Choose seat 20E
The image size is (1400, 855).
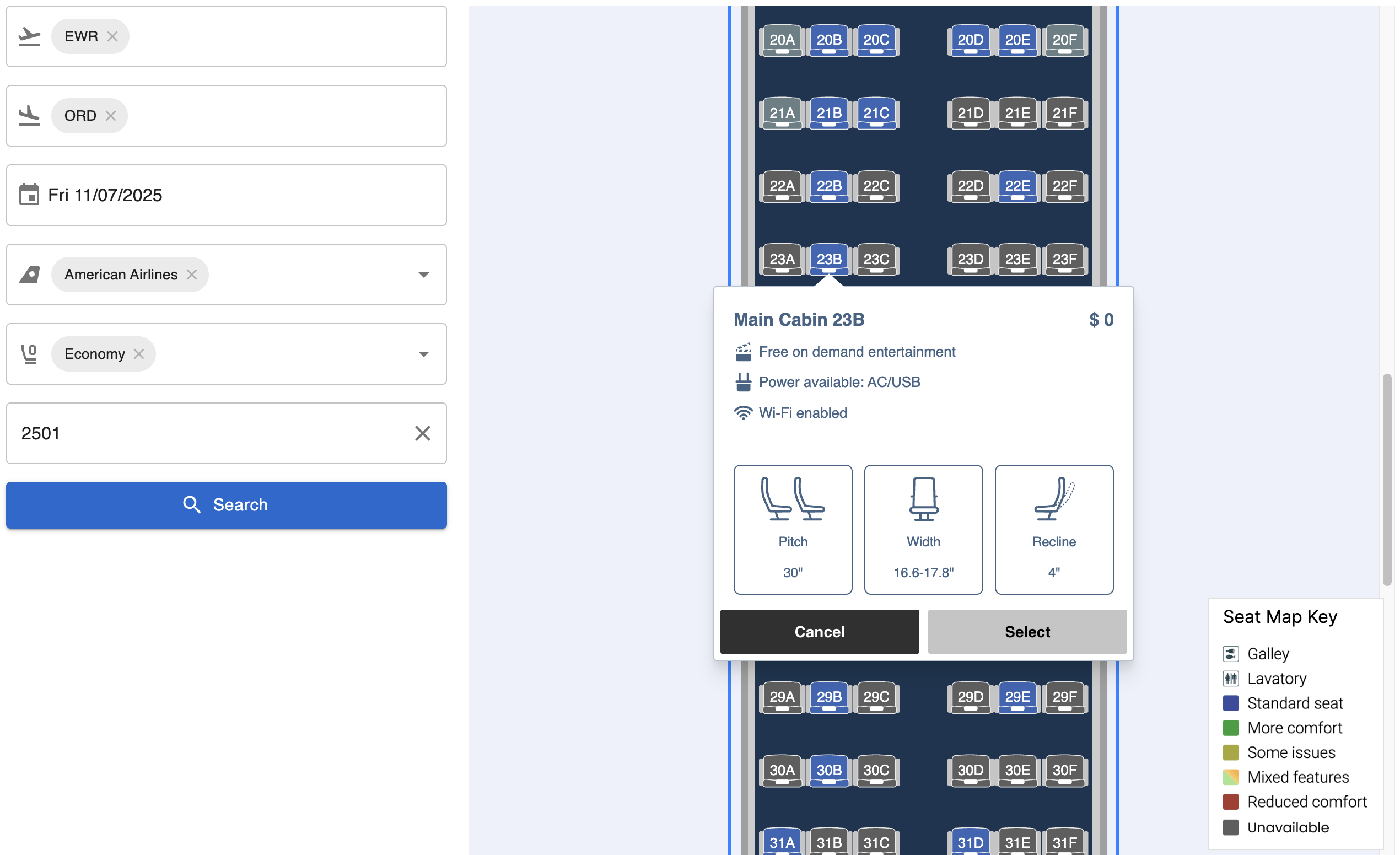click(x=1017, y=40)
